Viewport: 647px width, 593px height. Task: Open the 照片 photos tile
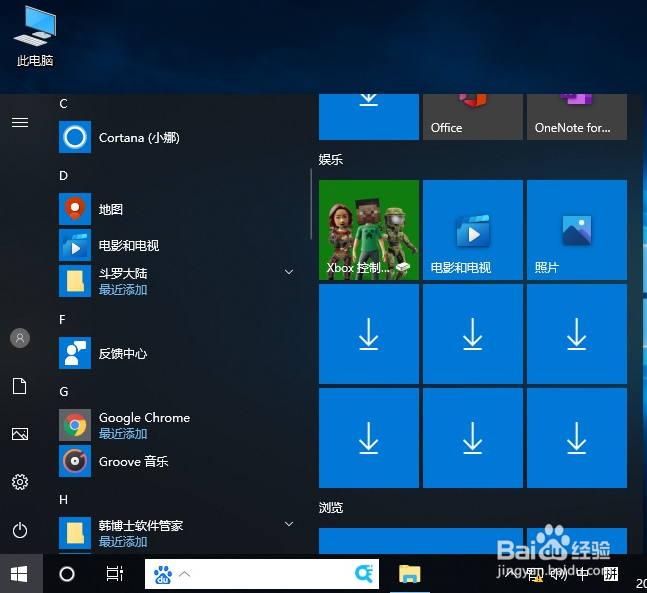click(x=577, y=230)
